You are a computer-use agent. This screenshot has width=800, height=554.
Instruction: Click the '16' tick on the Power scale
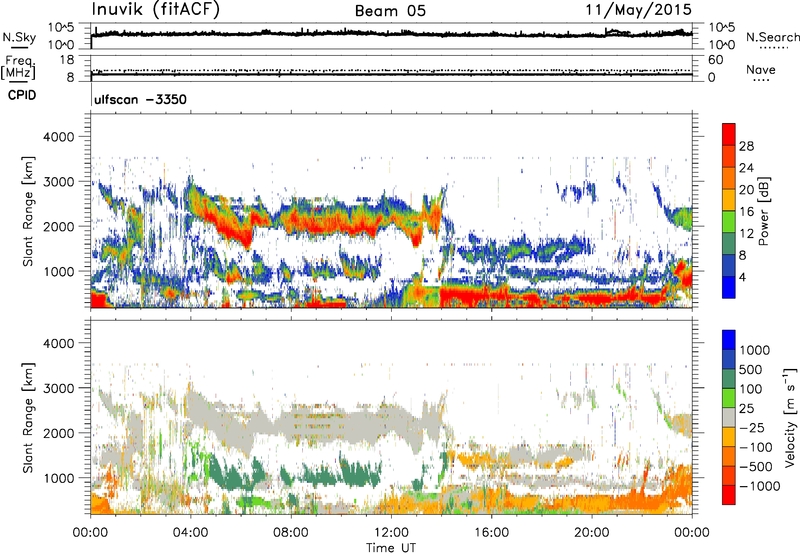point(746,212)
